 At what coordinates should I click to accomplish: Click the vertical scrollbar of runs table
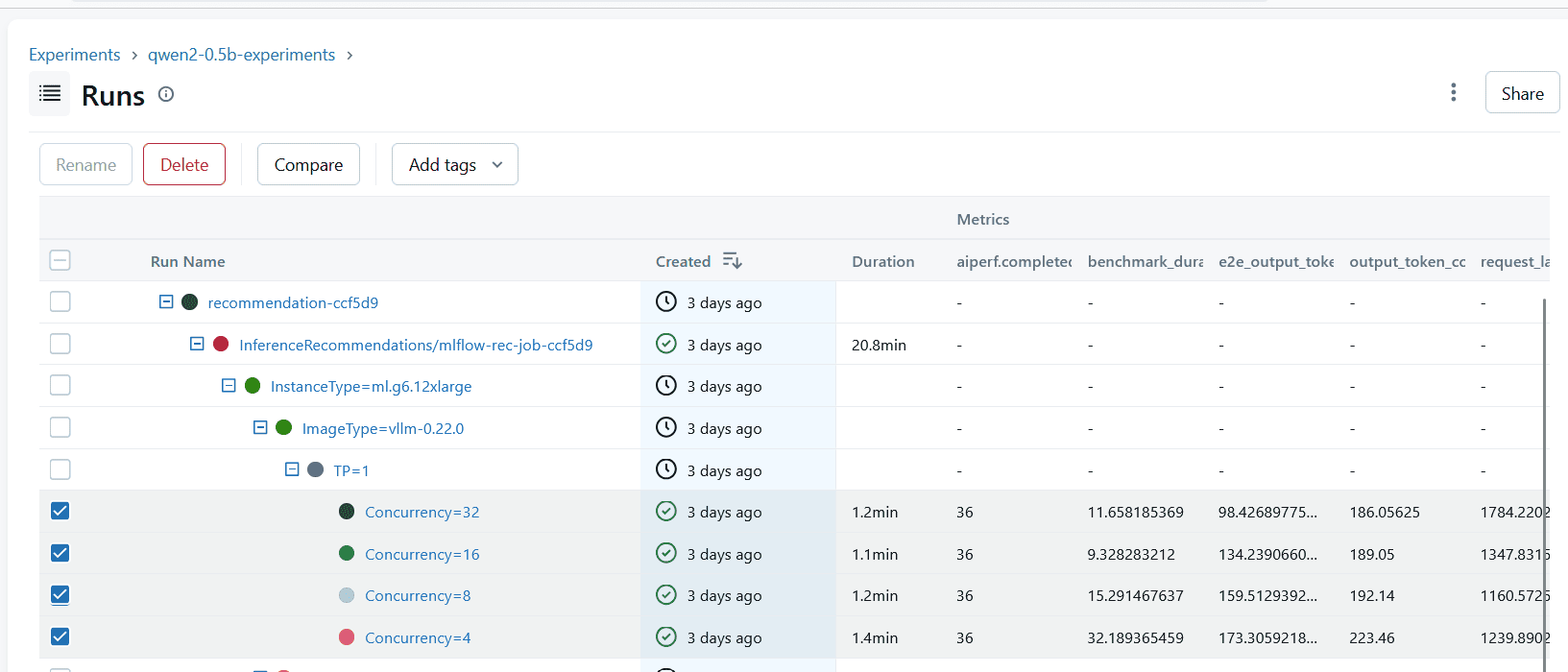1544,485
